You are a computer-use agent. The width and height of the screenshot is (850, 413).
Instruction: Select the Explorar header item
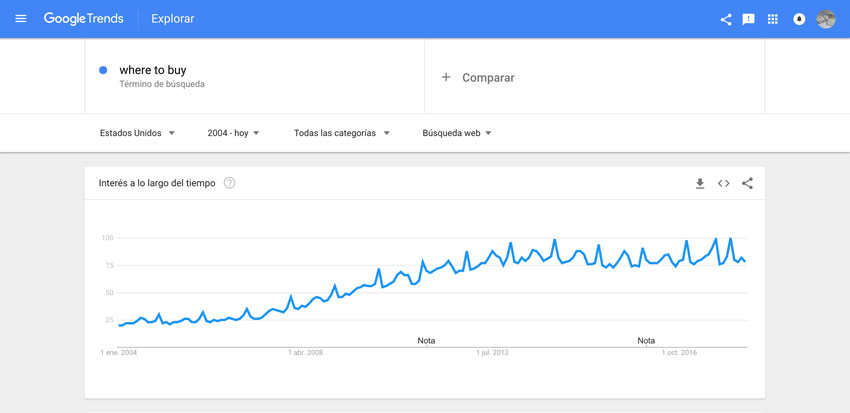[x=172, y=19]
